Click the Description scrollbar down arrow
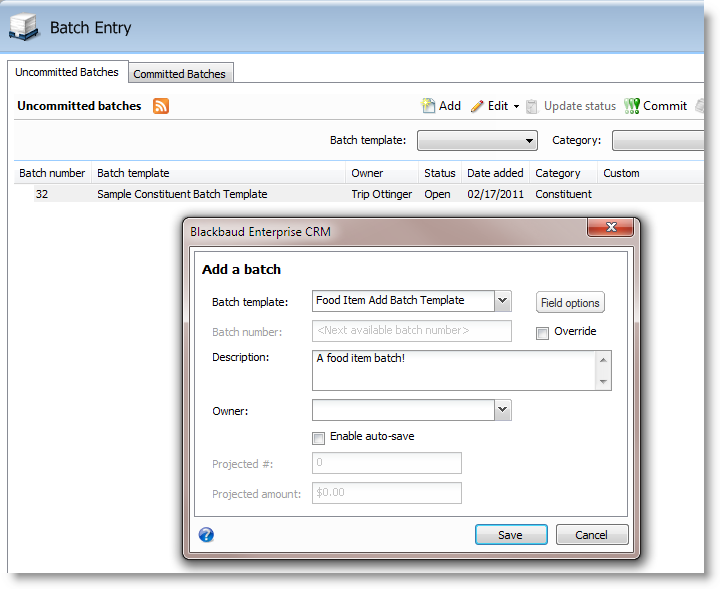This screenshot has width=720, height=589. (603, 381)
